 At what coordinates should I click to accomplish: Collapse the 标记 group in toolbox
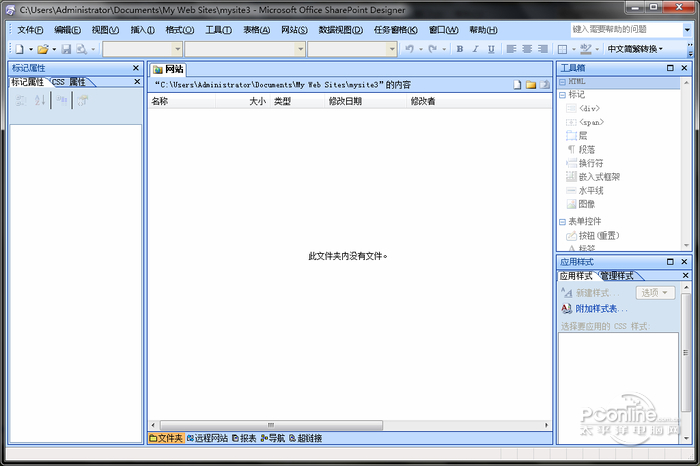(562, 95)
